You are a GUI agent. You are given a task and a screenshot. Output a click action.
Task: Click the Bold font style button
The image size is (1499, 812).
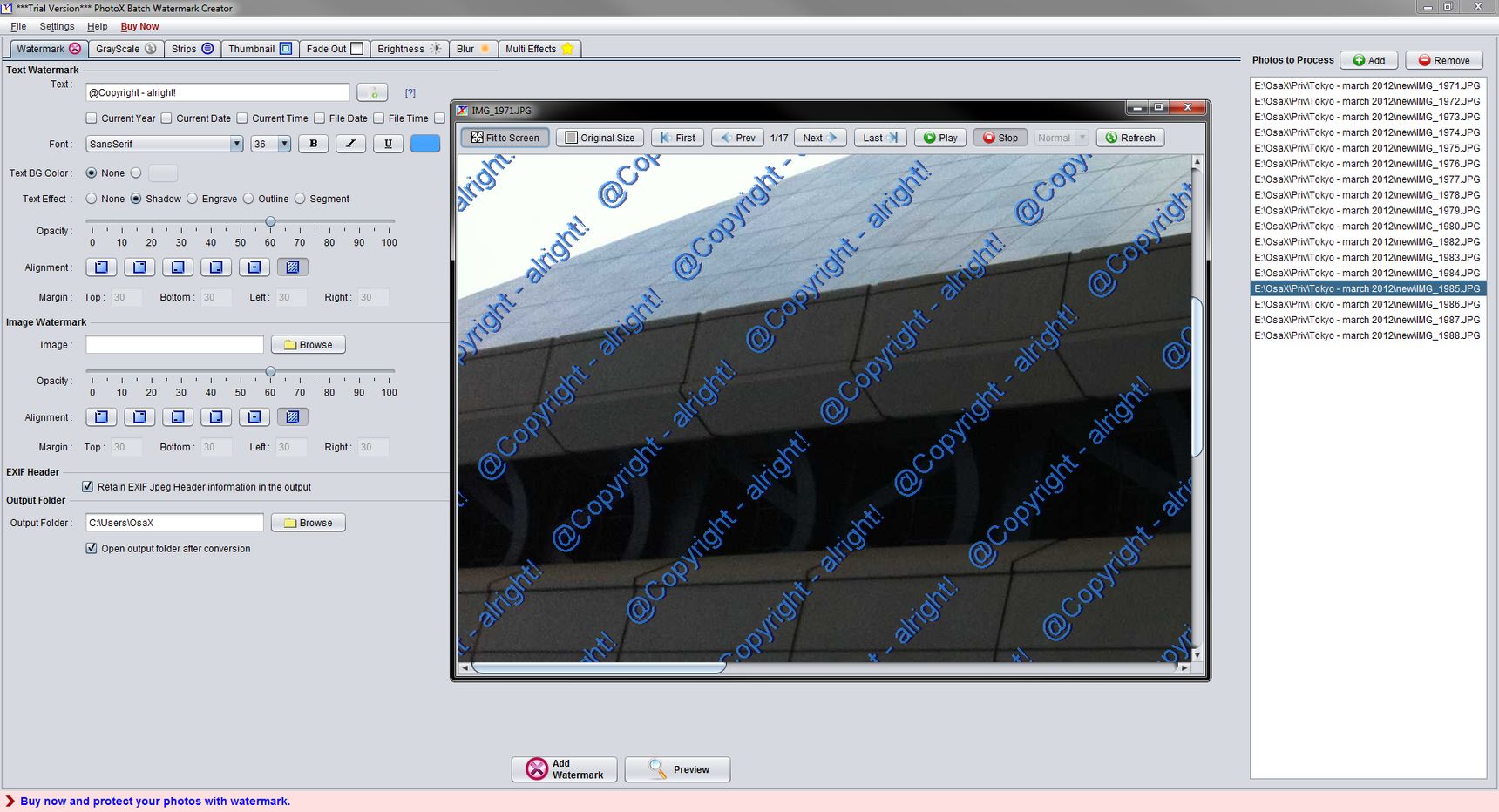(313, 144)
